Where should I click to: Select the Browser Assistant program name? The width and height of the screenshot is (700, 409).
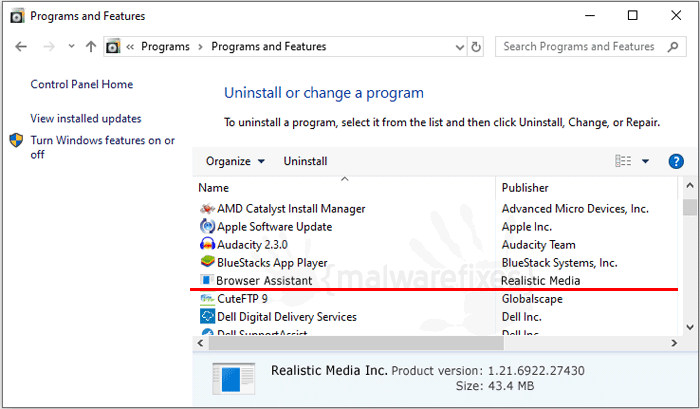[264, 280]
